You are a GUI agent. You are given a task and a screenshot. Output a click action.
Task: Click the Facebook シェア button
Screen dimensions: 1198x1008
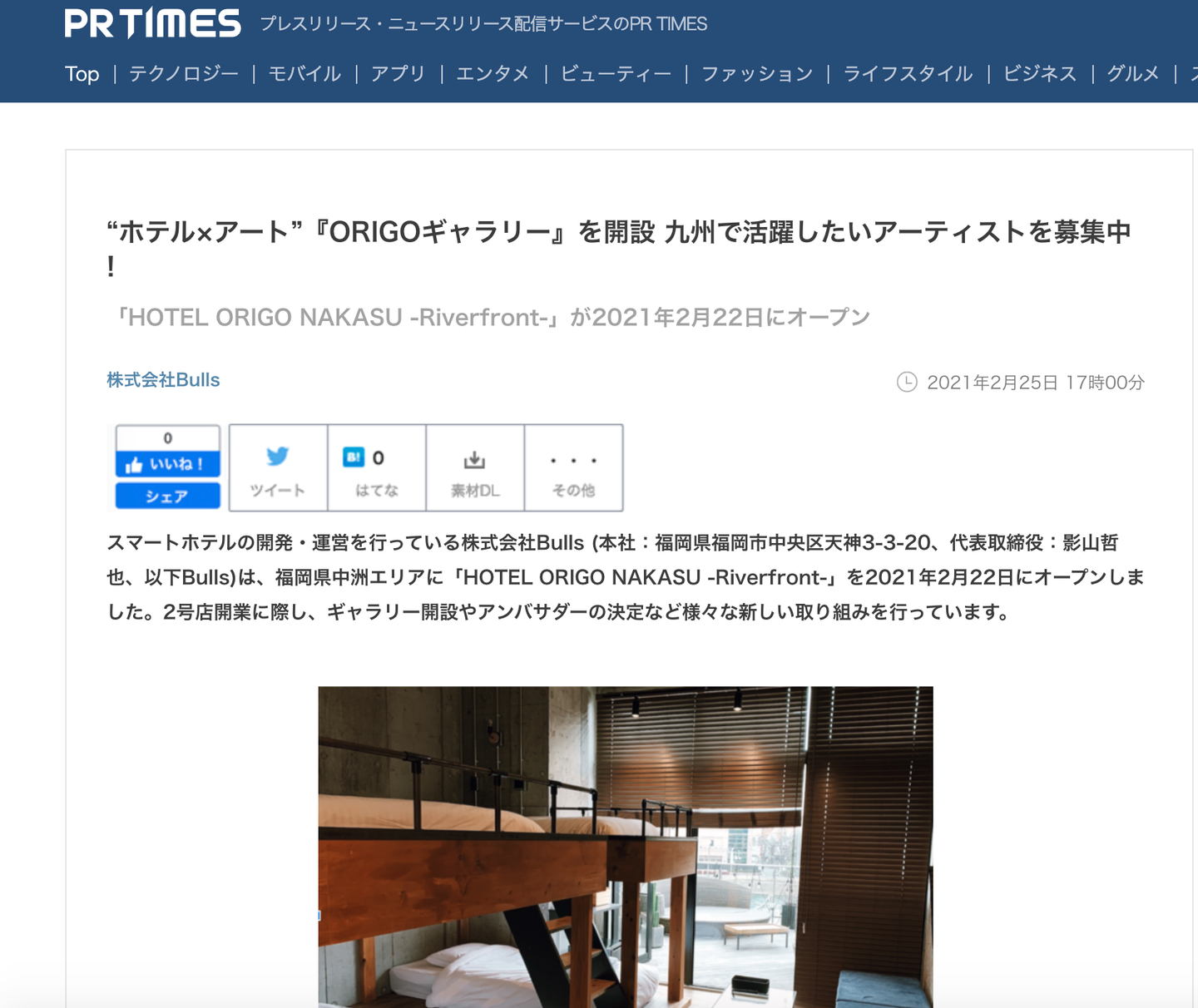[167, 496]
